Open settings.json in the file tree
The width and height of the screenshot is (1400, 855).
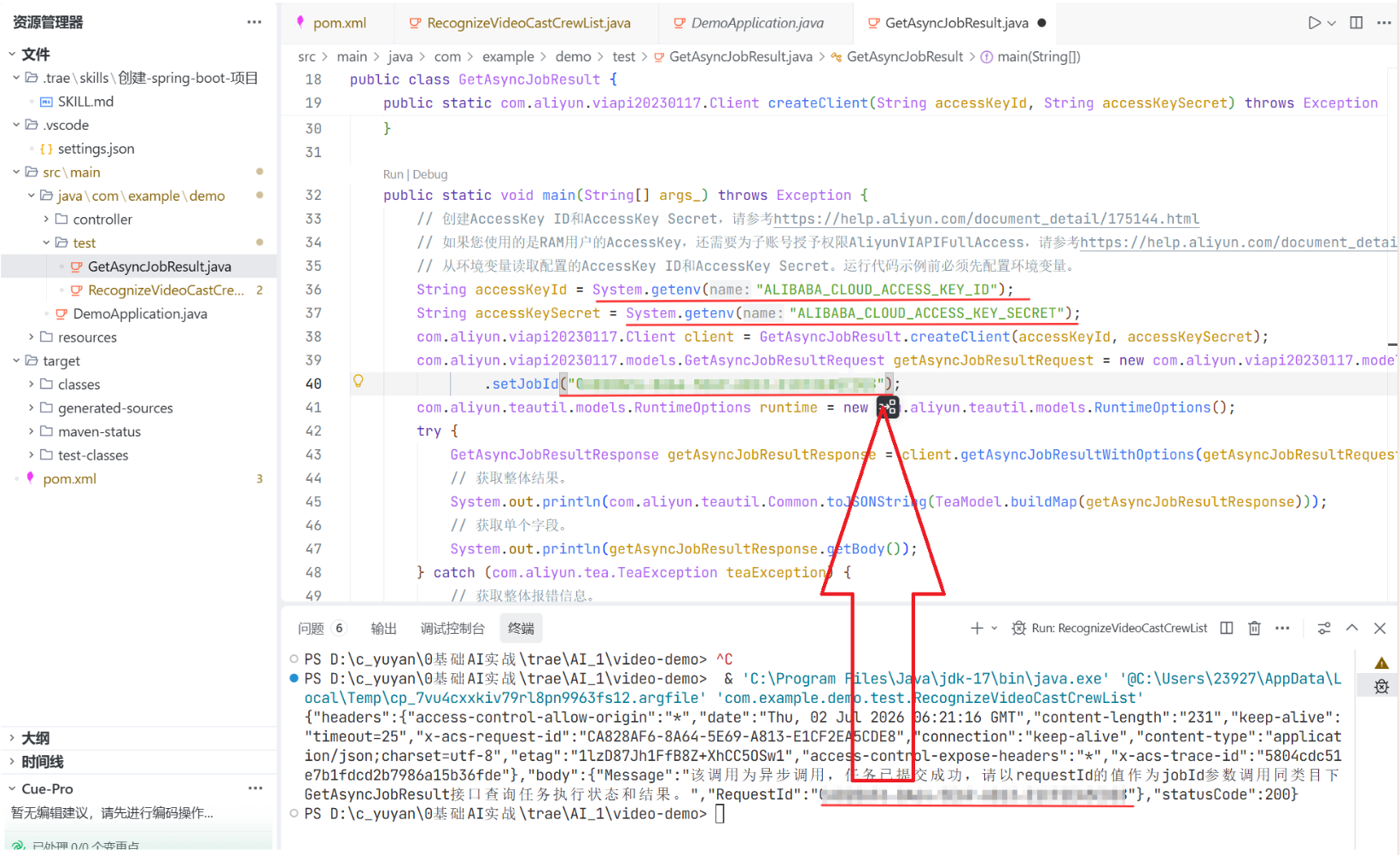(96, 149)
